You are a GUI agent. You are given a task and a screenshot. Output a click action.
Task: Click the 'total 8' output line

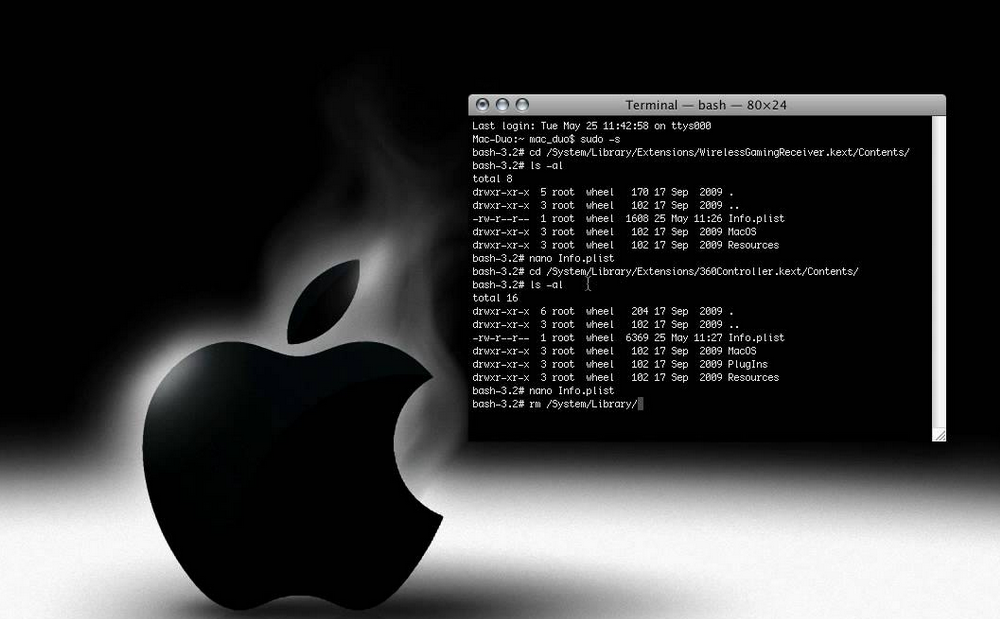[492, 178]
